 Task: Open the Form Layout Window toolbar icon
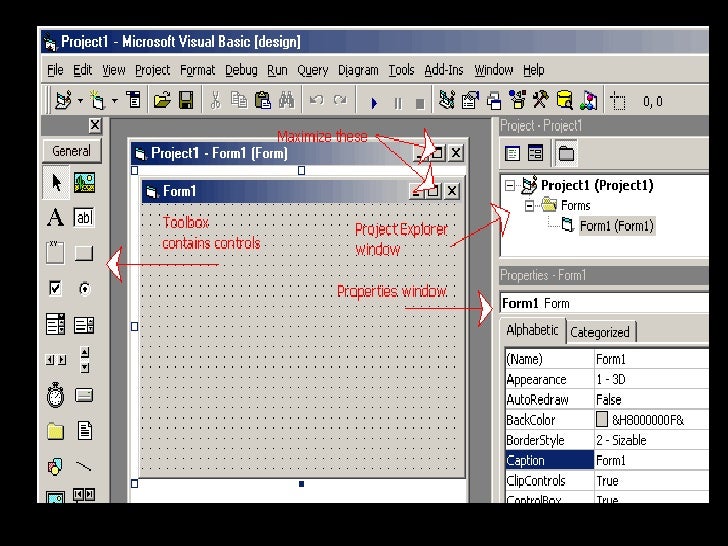pyautogui.click(x=494, y=101)
